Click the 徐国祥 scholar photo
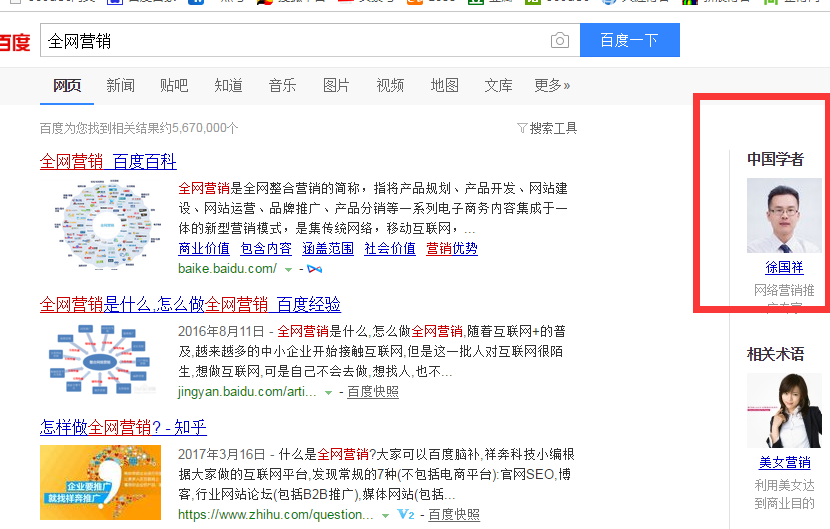Viewport: 830px width, 529px height. pos(784,216)
